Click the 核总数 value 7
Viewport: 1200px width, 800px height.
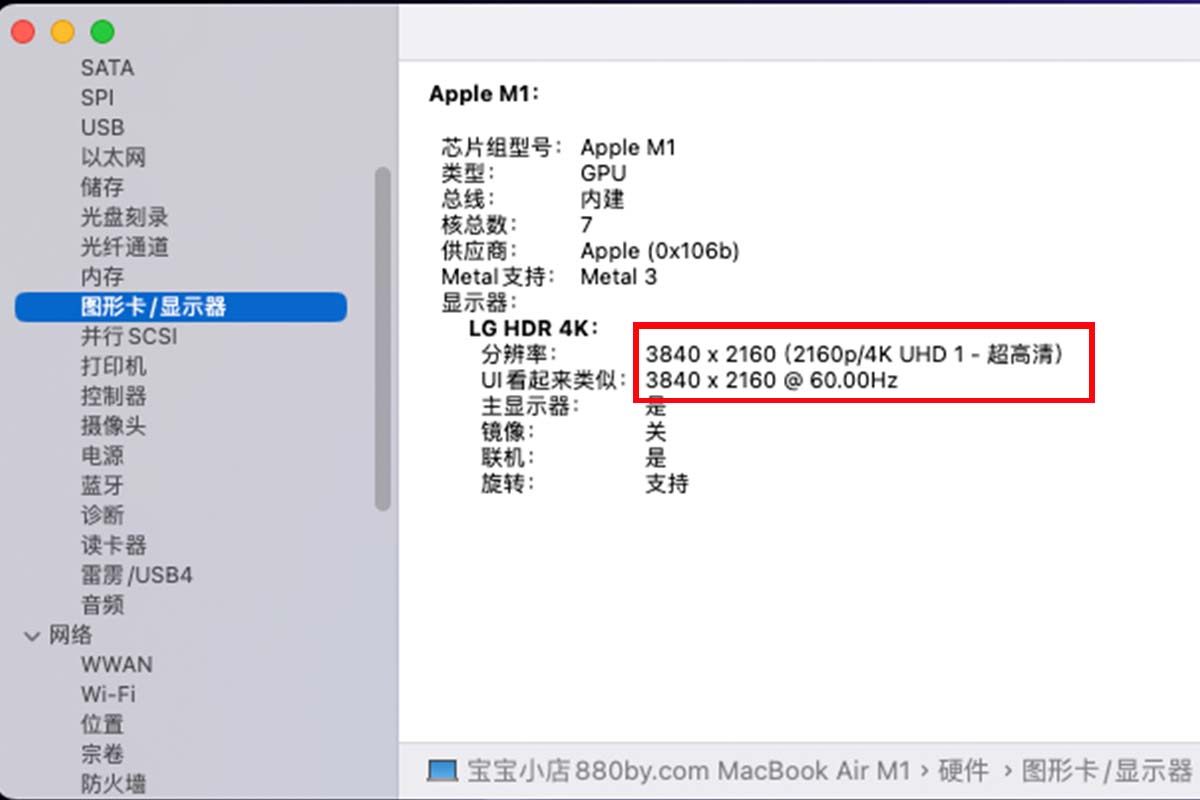click(x=586, y=225)
